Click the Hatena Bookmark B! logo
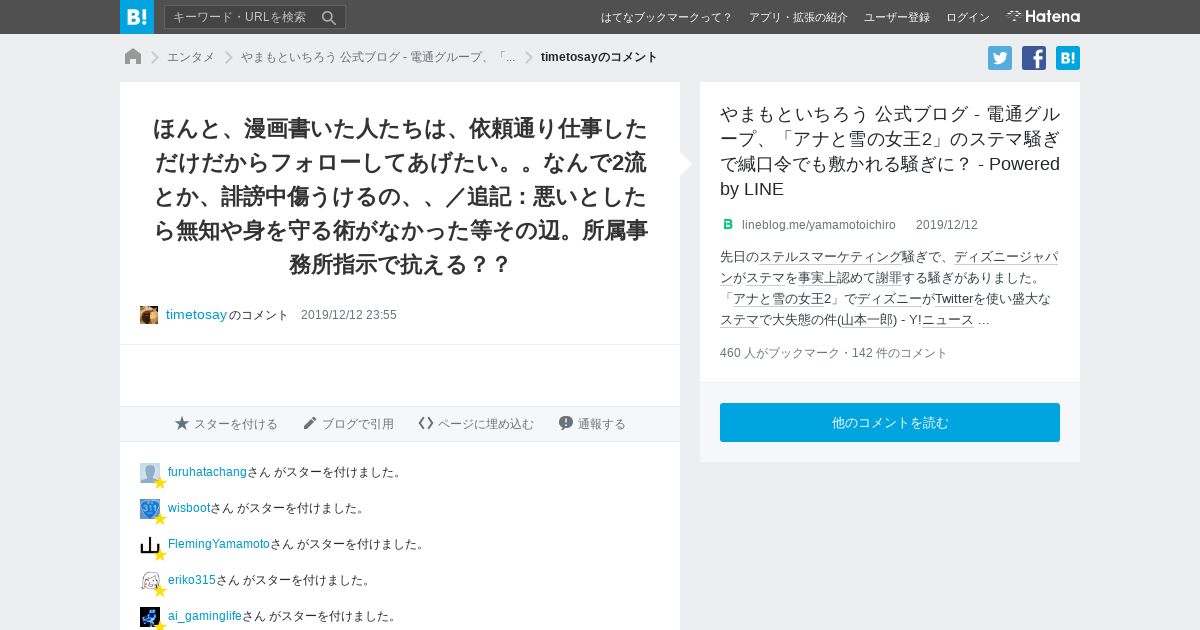The height and width of the screenshot is (630, 1200). click(x=137, y=17)
